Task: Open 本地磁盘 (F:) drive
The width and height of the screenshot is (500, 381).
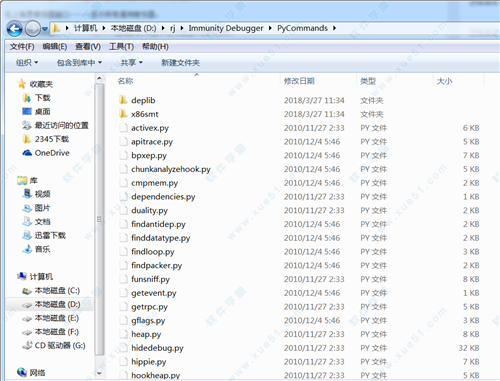Action: coord(51,332)
